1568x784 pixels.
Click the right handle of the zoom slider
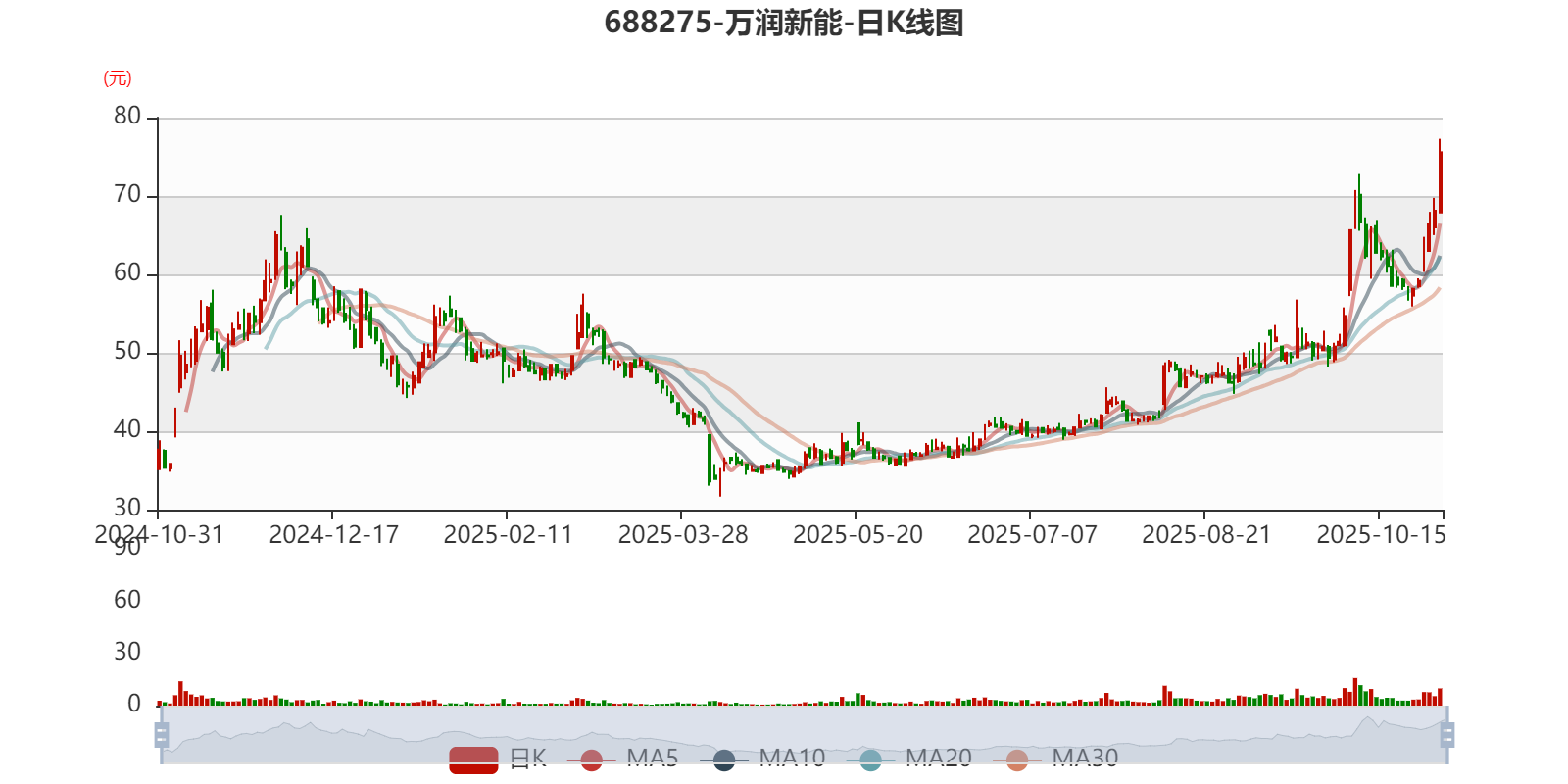1447,734
